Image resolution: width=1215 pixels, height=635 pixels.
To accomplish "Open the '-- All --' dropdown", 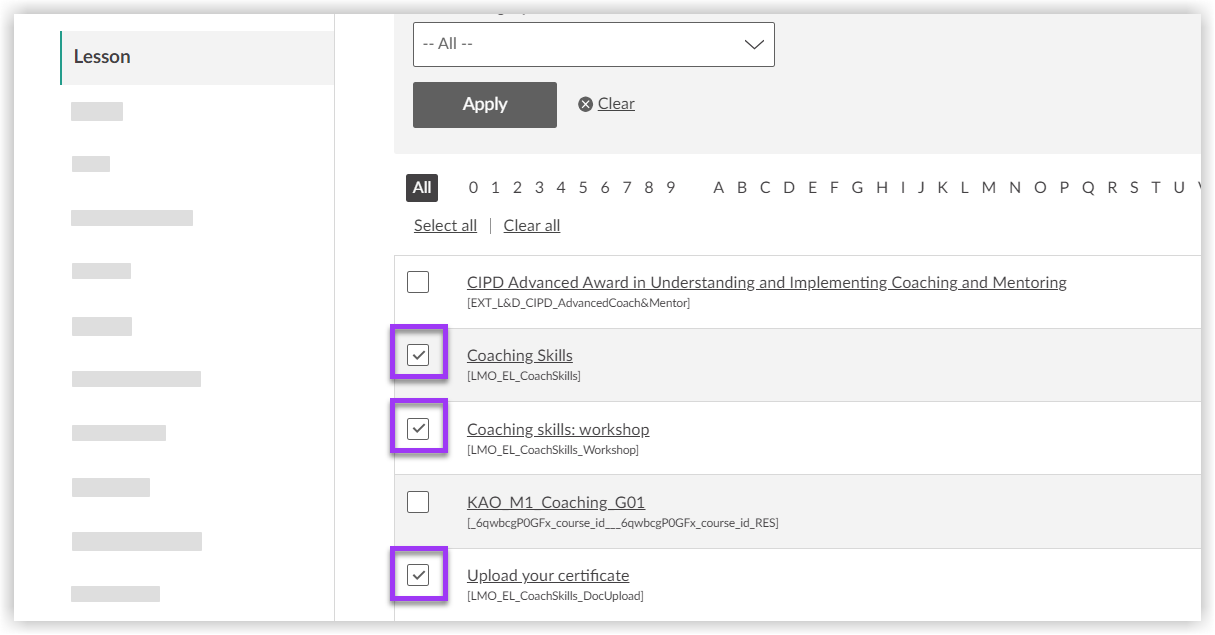I will click(593, 45).
